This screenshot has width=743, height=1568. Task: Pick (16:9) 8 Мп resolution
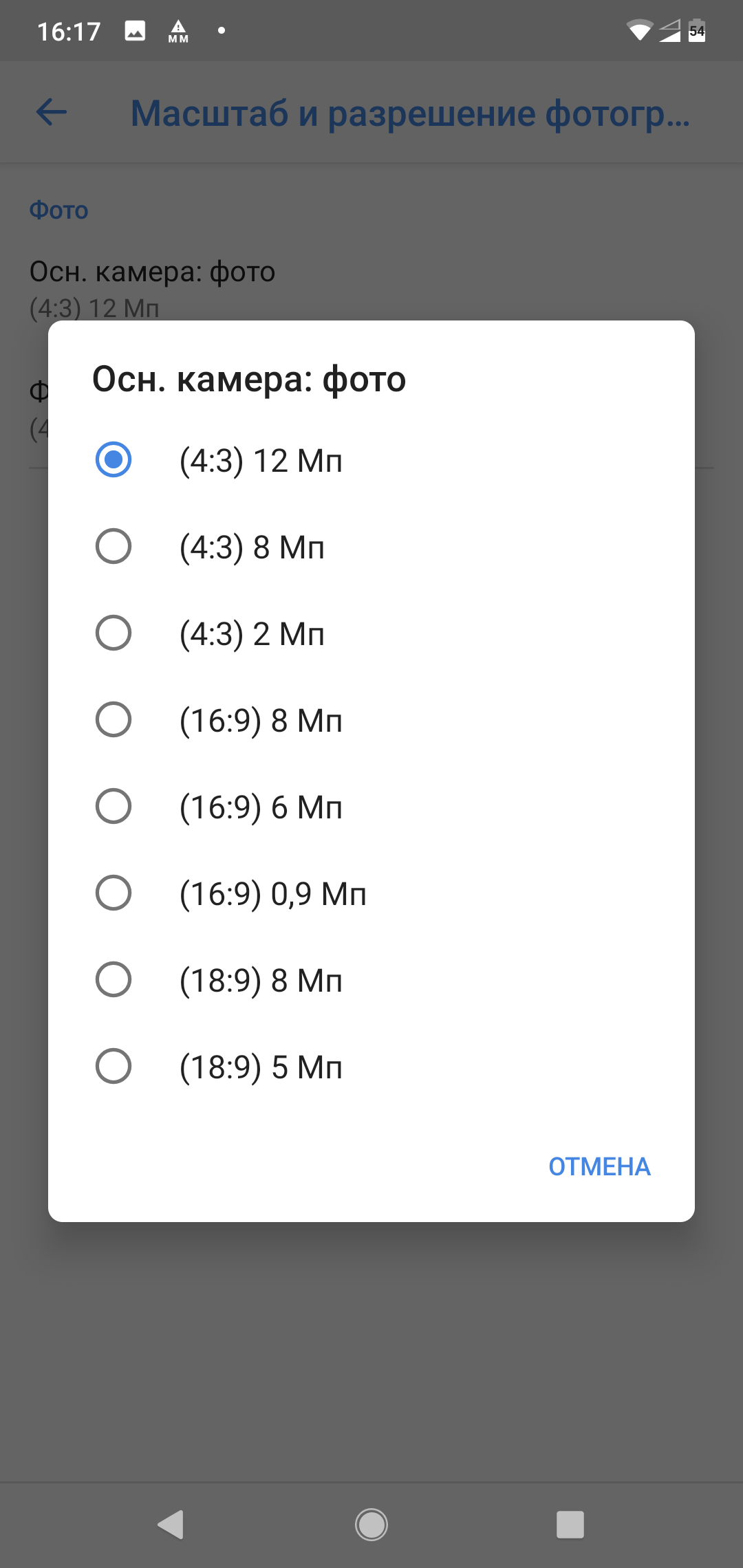[x=114, y=719]
